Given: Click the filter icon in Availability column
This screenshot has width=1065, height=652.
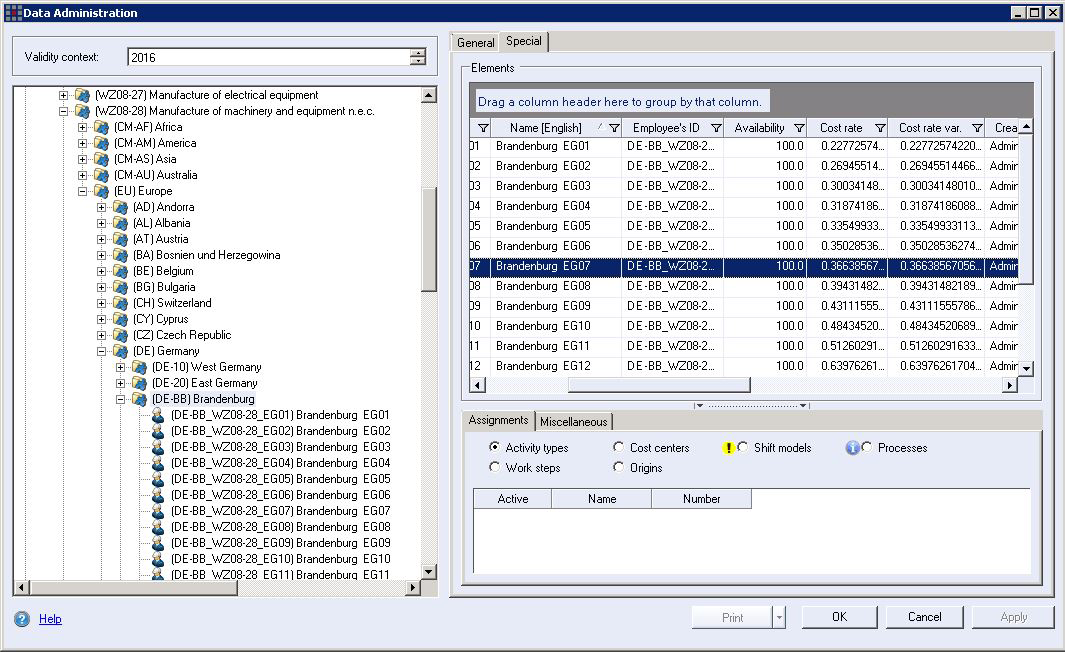Looking at the screenshot, I should coord(799,128).
